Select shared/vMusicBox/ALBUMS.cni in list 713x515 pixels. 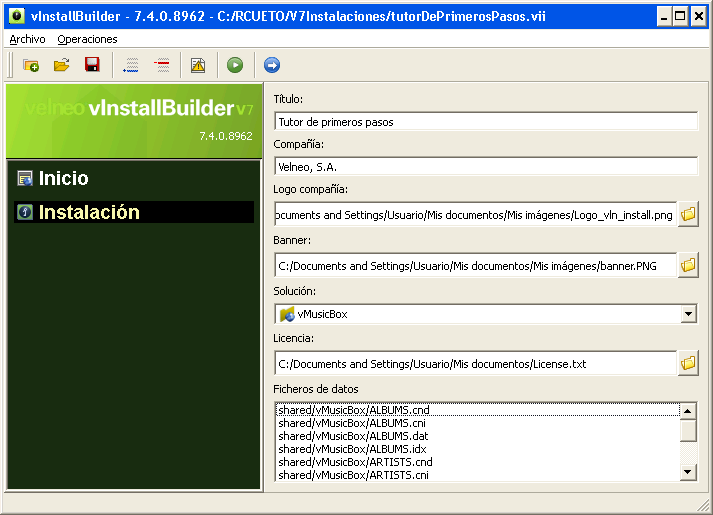pyautogui.click(x=477, y=423)
